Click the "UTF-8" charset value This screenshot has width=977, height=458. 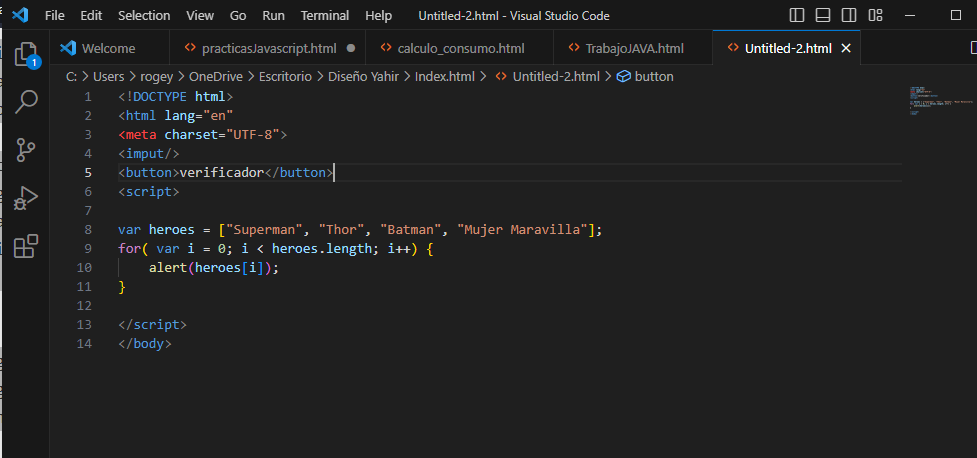(x=252, y=135)
